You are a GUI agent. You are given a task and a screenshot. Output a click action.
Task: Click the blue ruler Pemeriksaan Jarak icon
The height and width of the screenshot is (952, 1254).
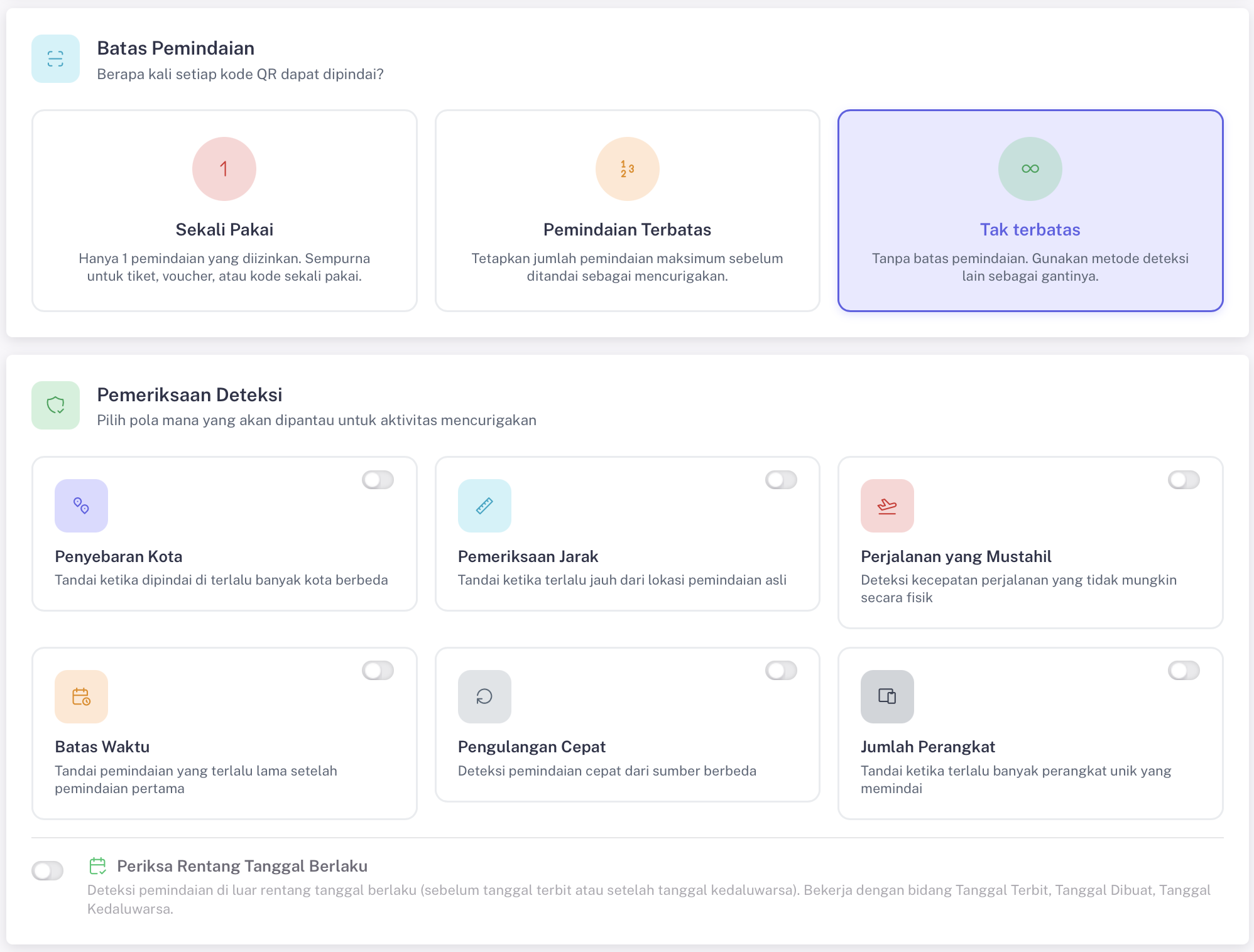click(x=484, y=506)
